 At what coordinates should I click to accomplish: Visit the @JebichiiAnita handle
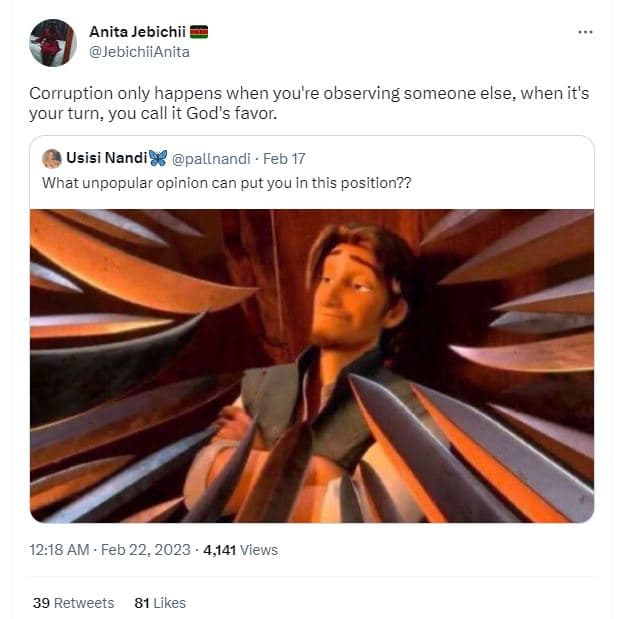139,52
